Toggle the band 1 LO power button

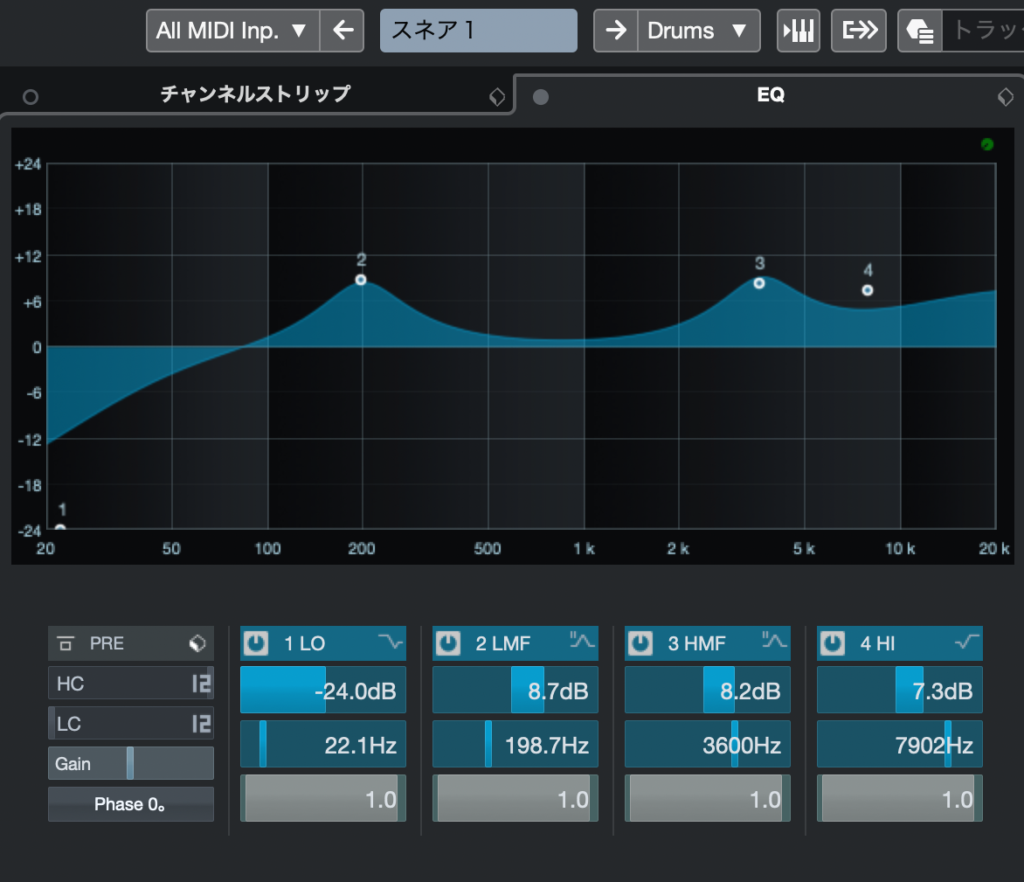(x=256, y=643)
